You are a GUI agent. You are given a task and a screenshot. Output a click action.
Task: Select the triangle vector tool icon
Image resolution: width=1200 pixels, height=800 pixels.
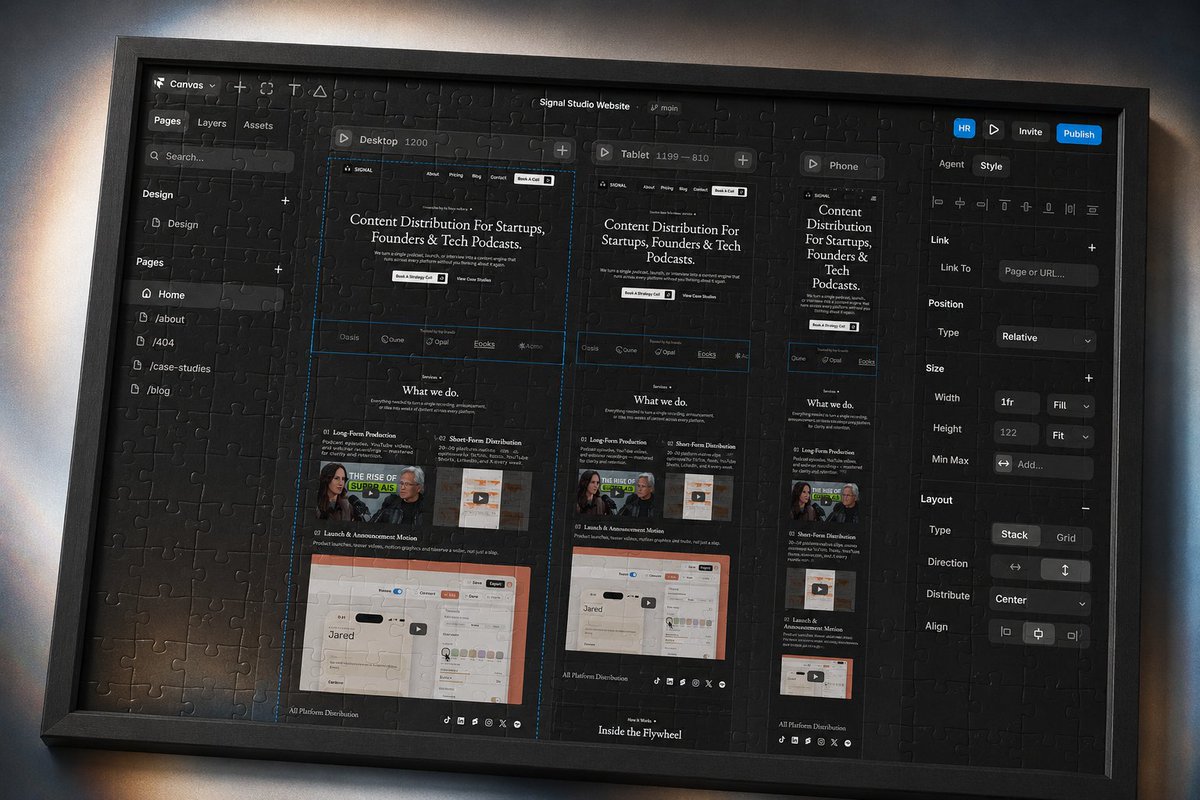[x=320, y=90]
